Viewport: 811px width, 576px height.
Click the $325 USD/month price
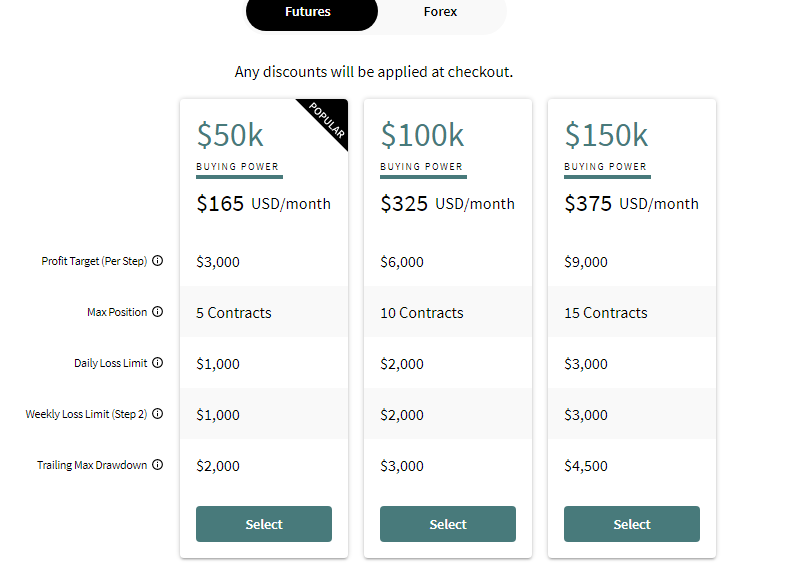click(448, 204)
